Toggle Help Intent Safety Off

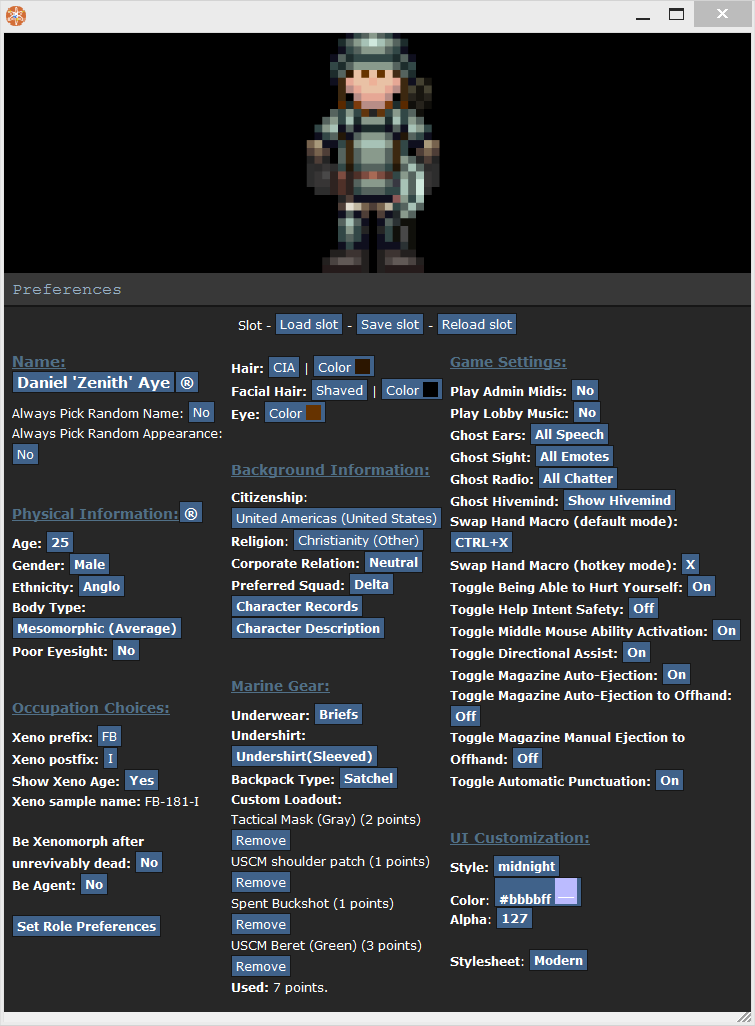pos(643,609)
